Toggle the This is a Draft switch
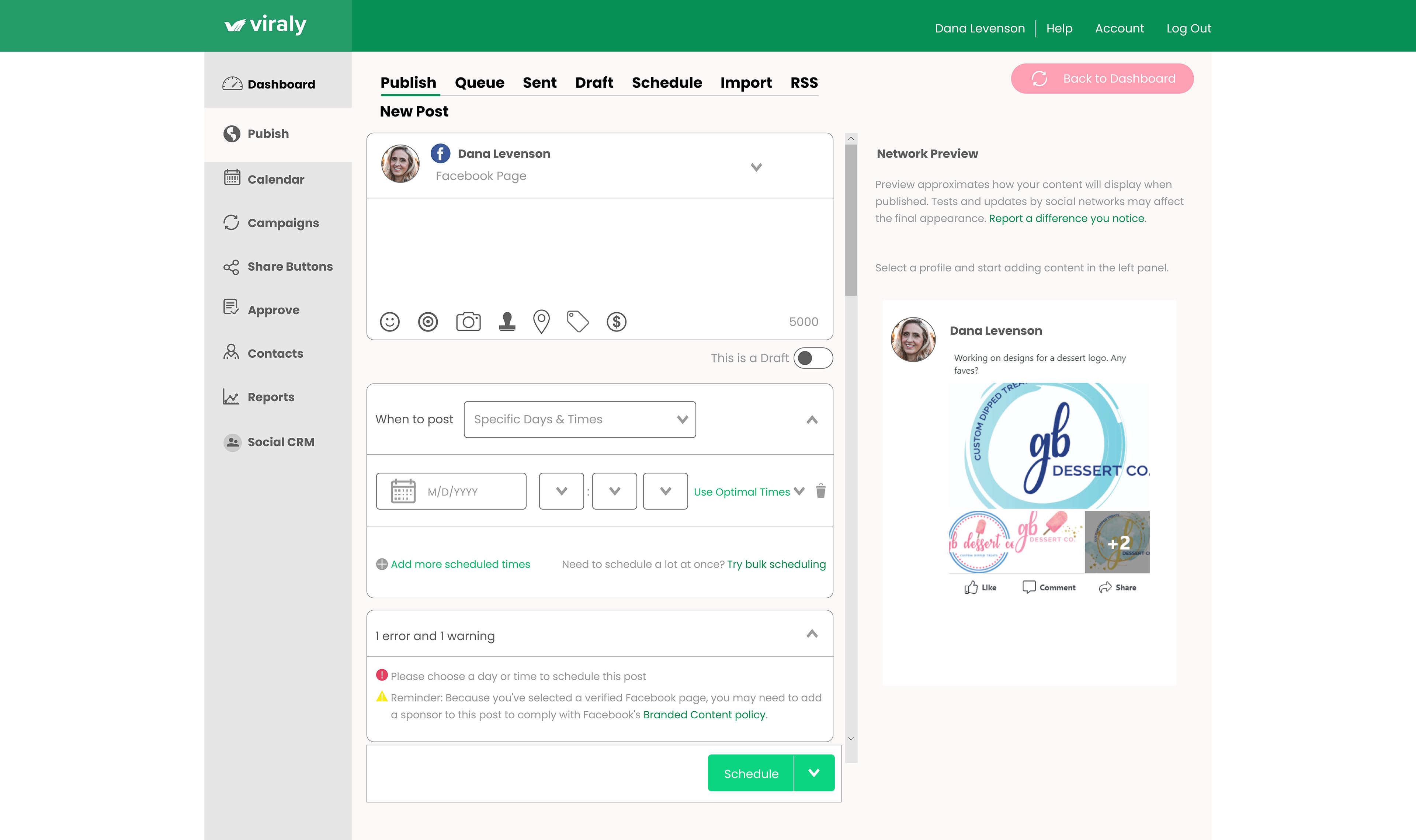 click(x=813, y=358)
